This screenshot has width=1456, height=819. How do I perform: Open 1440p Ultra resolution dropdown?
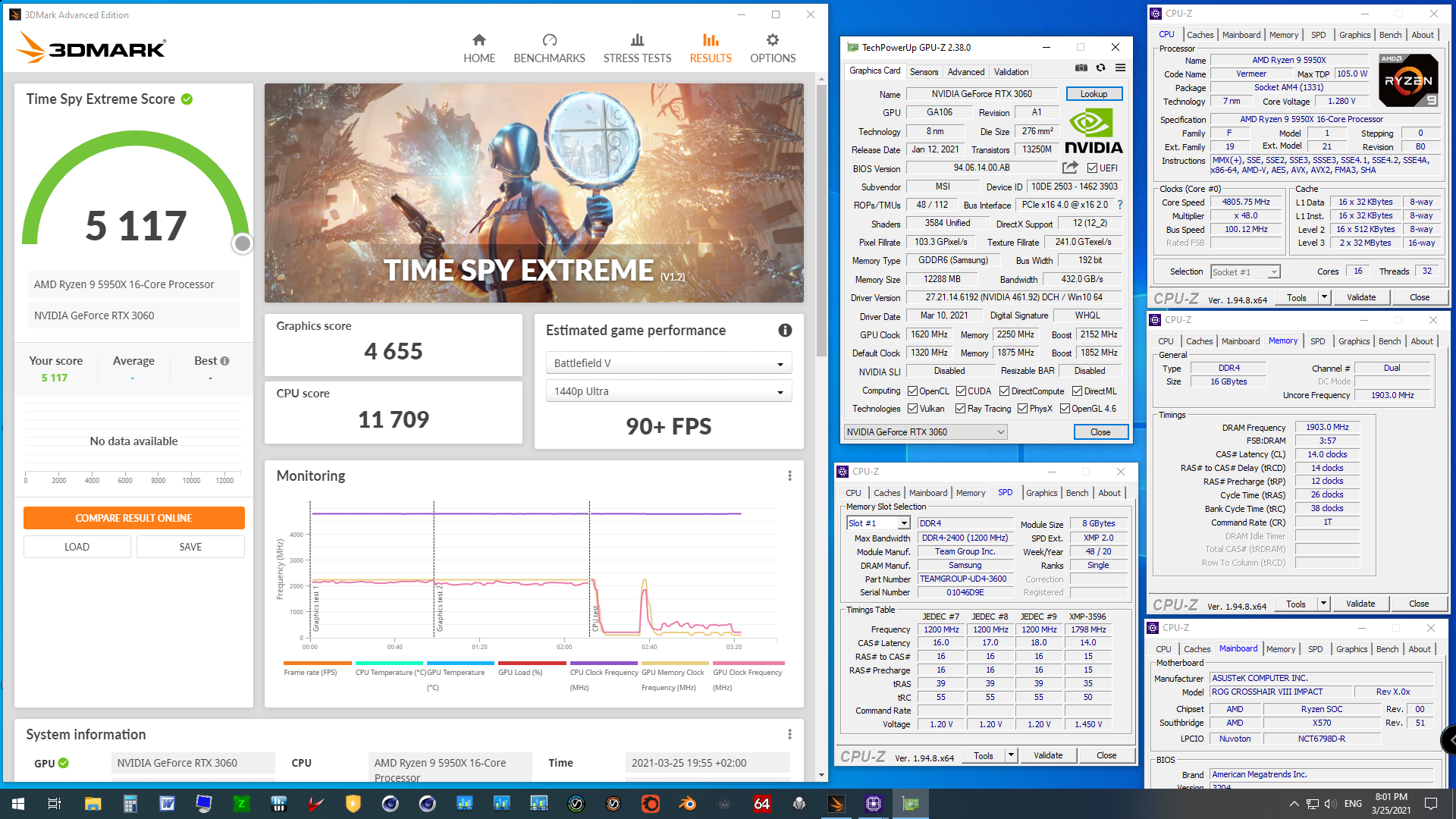tap(668, 391)
